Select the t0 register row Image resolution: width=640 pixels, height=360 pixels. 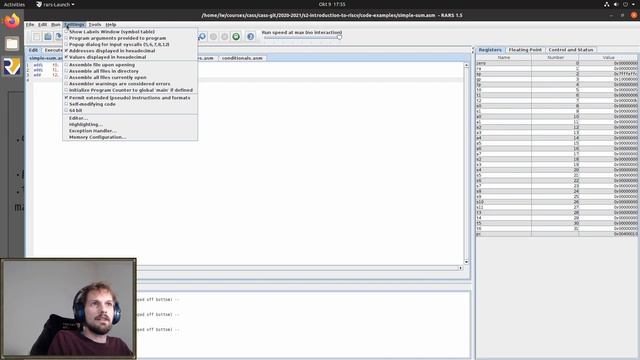(557, 90)
